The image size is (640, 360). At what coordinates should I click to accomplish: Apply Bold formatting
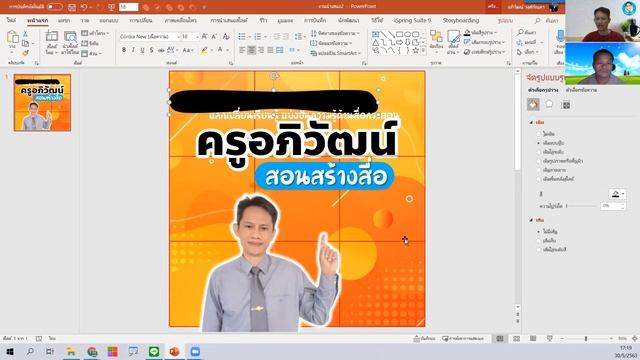pos(124,50)
